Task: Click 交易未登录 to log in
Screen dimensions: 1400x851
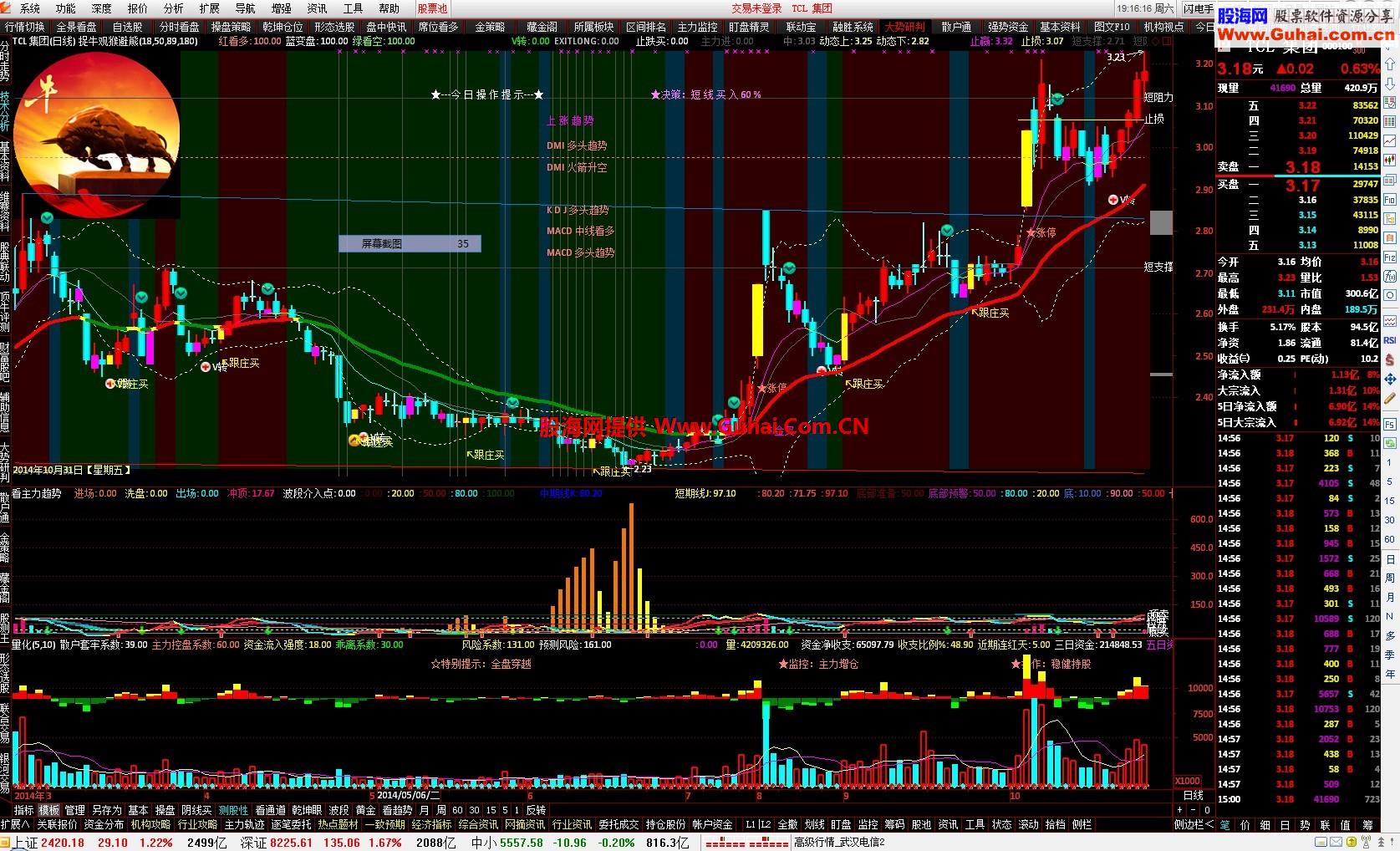Action: click(x=756, y=8)
